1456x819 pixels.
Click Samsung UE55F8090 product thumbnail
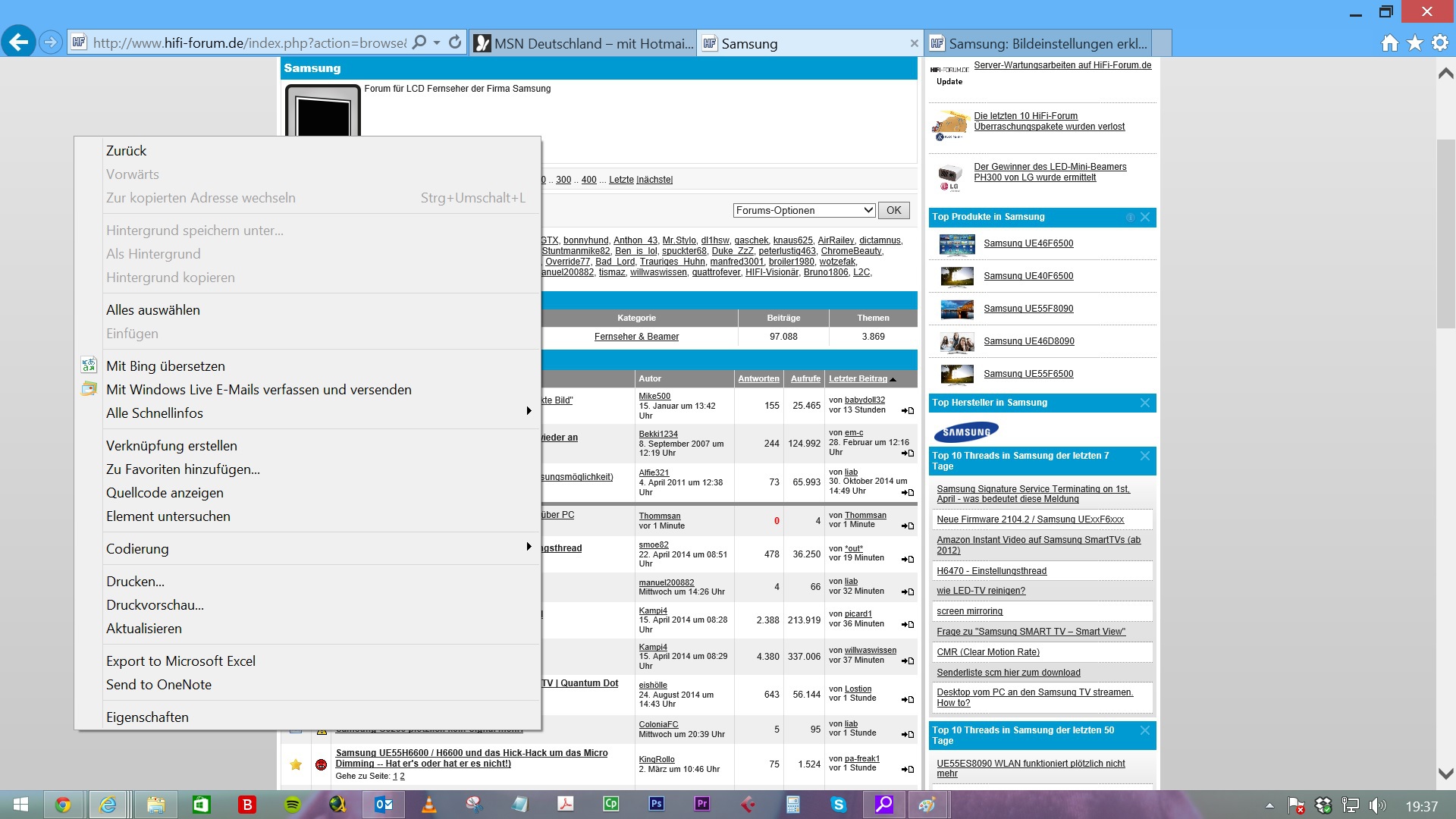click(957, 309)
